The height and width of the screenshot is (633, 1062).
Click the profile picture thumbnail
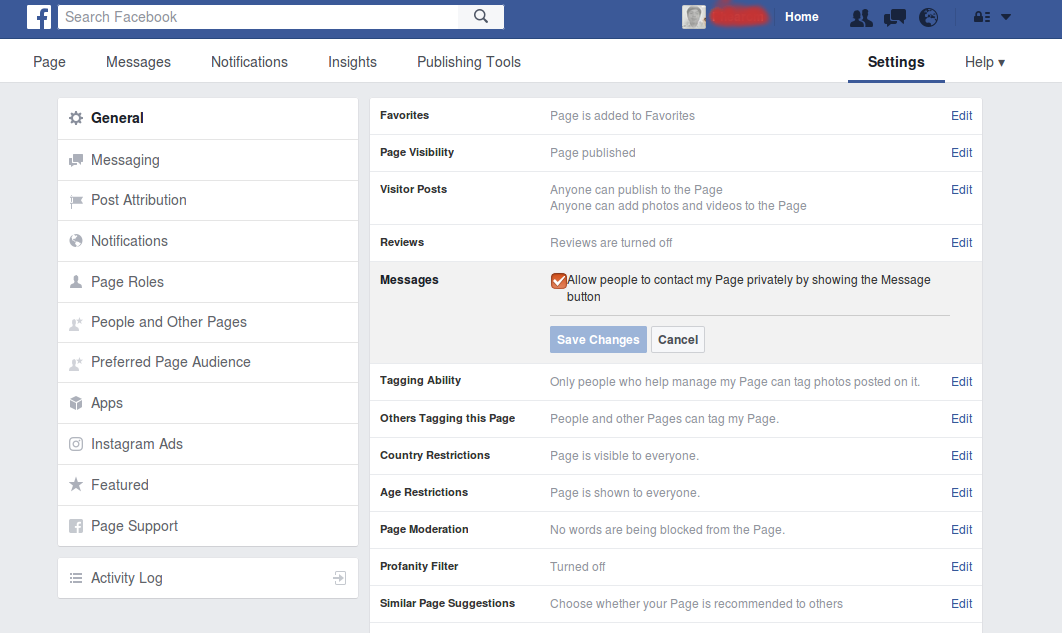coord(694,17)
